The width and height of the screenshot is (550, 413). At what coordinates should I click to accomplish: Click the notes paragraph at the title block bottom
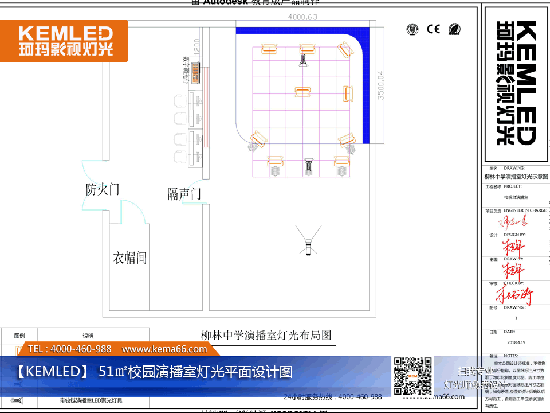point(515,384)
